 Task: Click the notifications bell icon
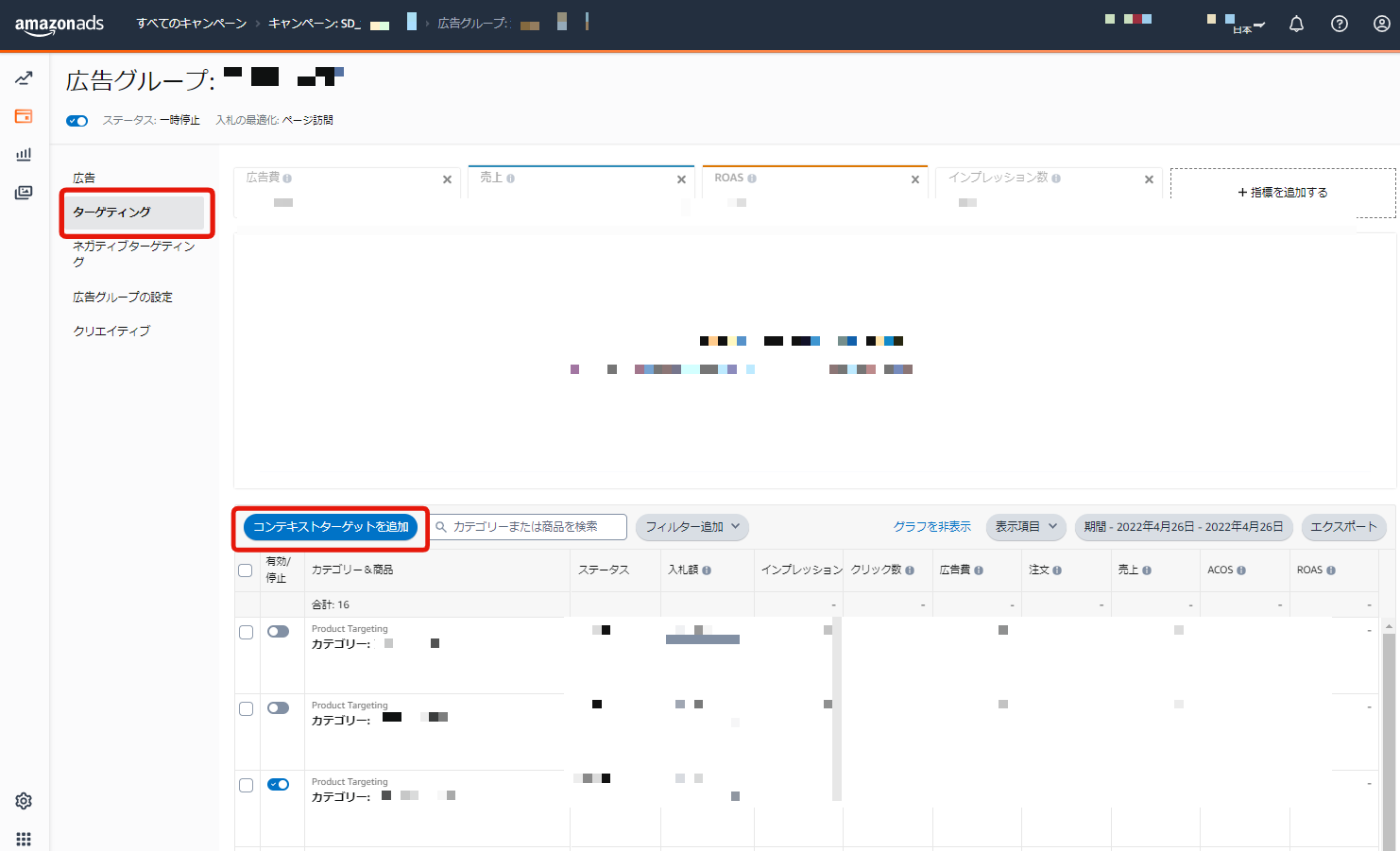(1296, 24)
